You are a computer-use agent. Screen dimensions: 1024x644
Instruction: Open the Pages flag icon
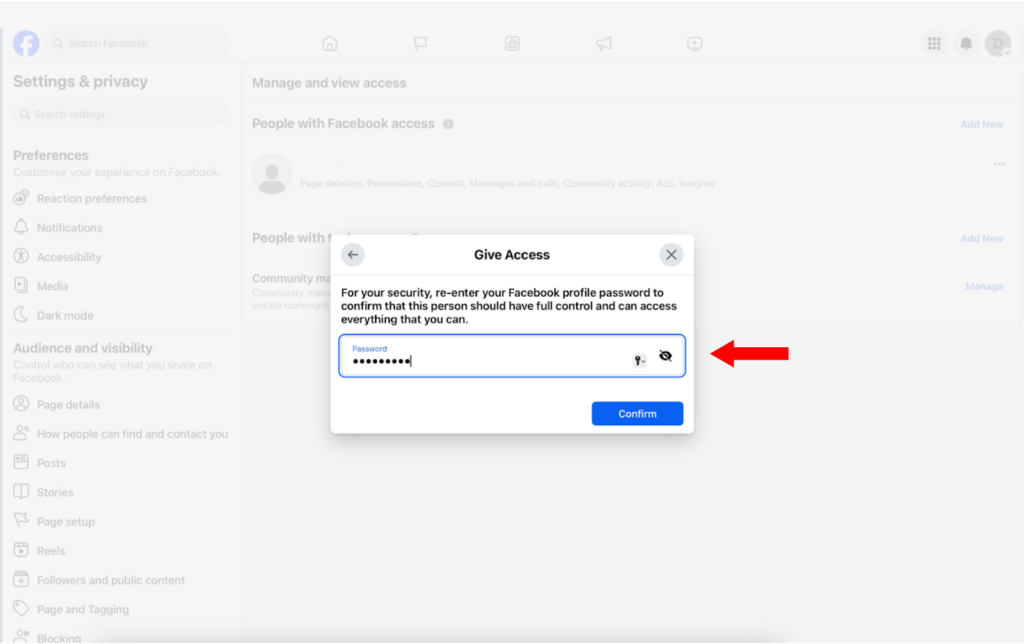[x=421, y=44]
